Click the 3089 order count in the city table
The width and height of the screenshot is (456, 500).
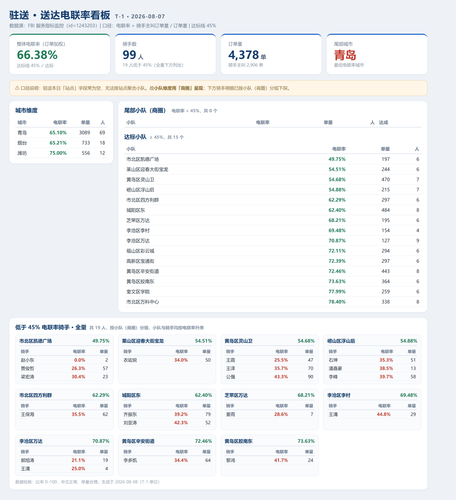(x=85, y=133)
